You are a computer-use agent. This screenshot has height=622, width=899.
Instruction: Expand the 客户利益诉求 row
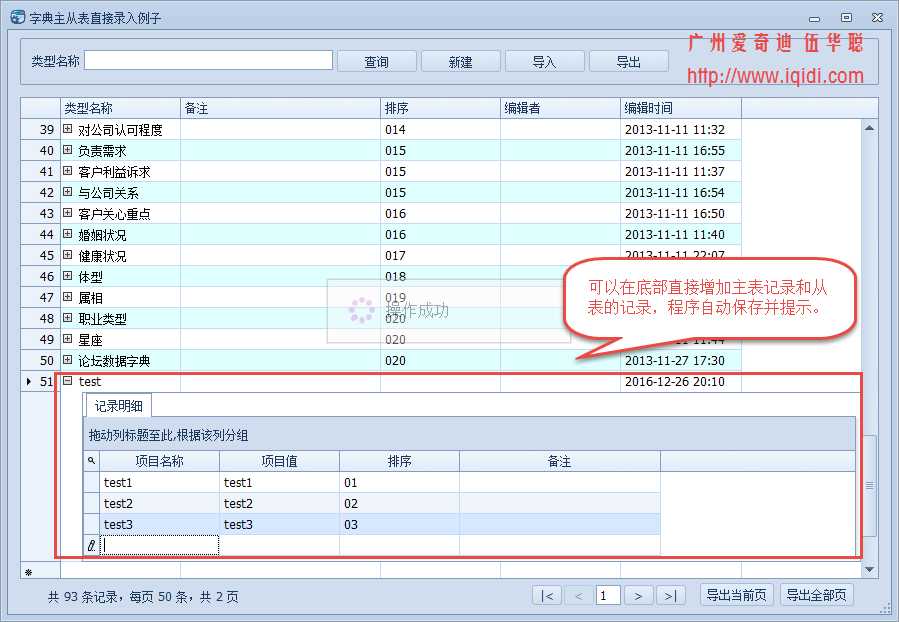[x=68, y=171]
